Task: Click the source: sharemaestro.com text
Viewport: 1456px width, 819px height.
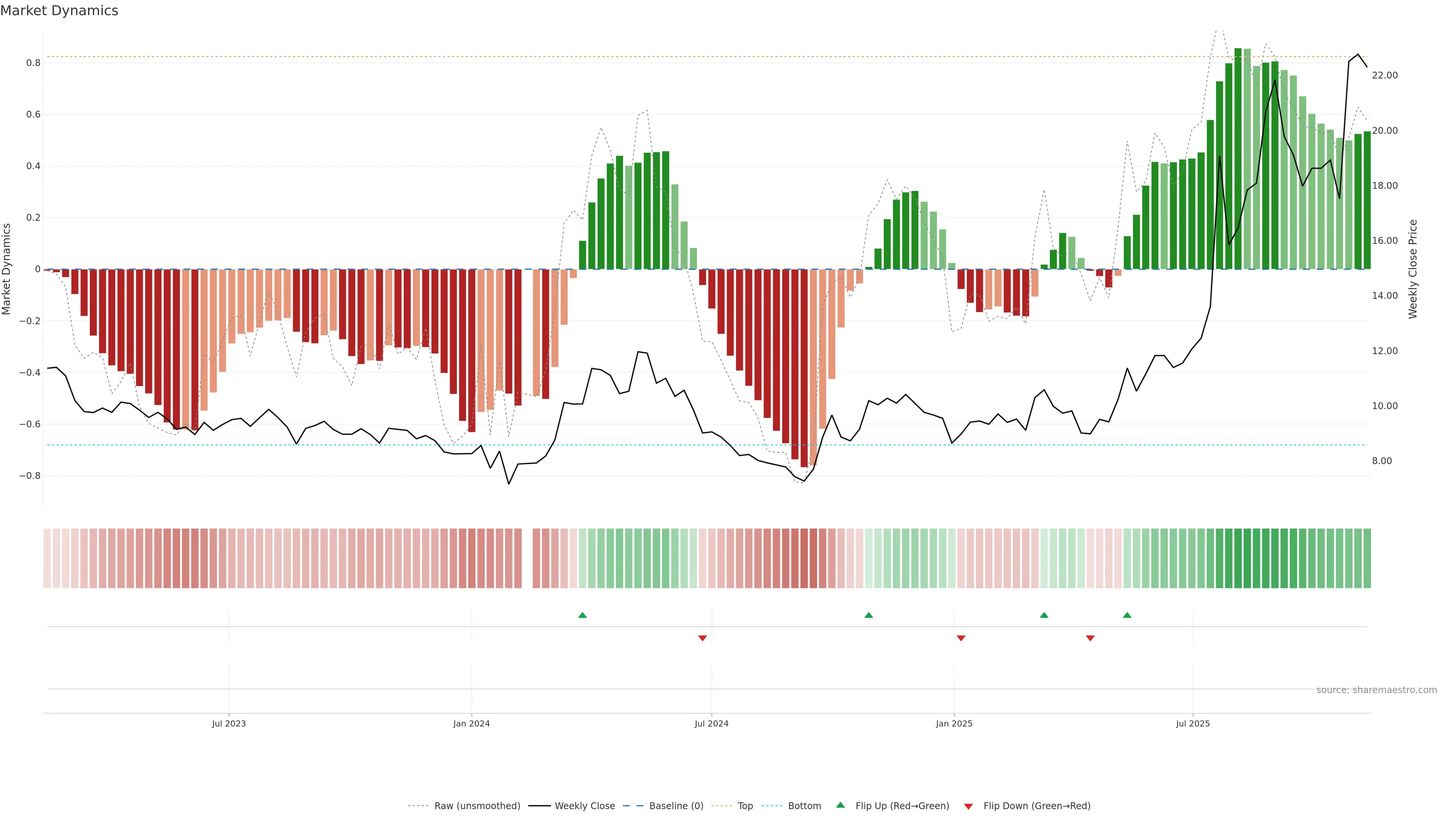Action: (x=1376, y=690)
